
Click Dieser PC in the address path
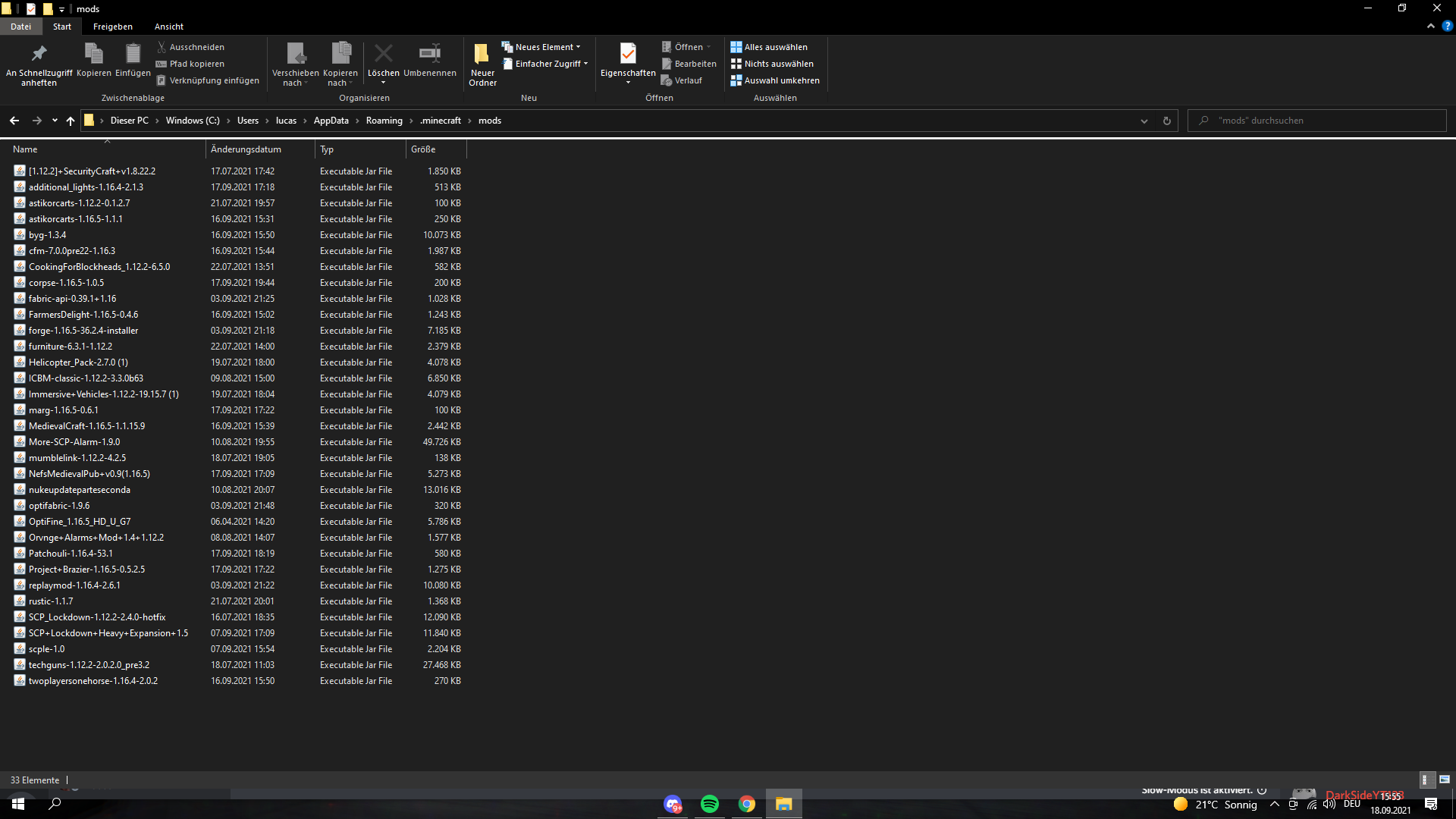[130, 121]
